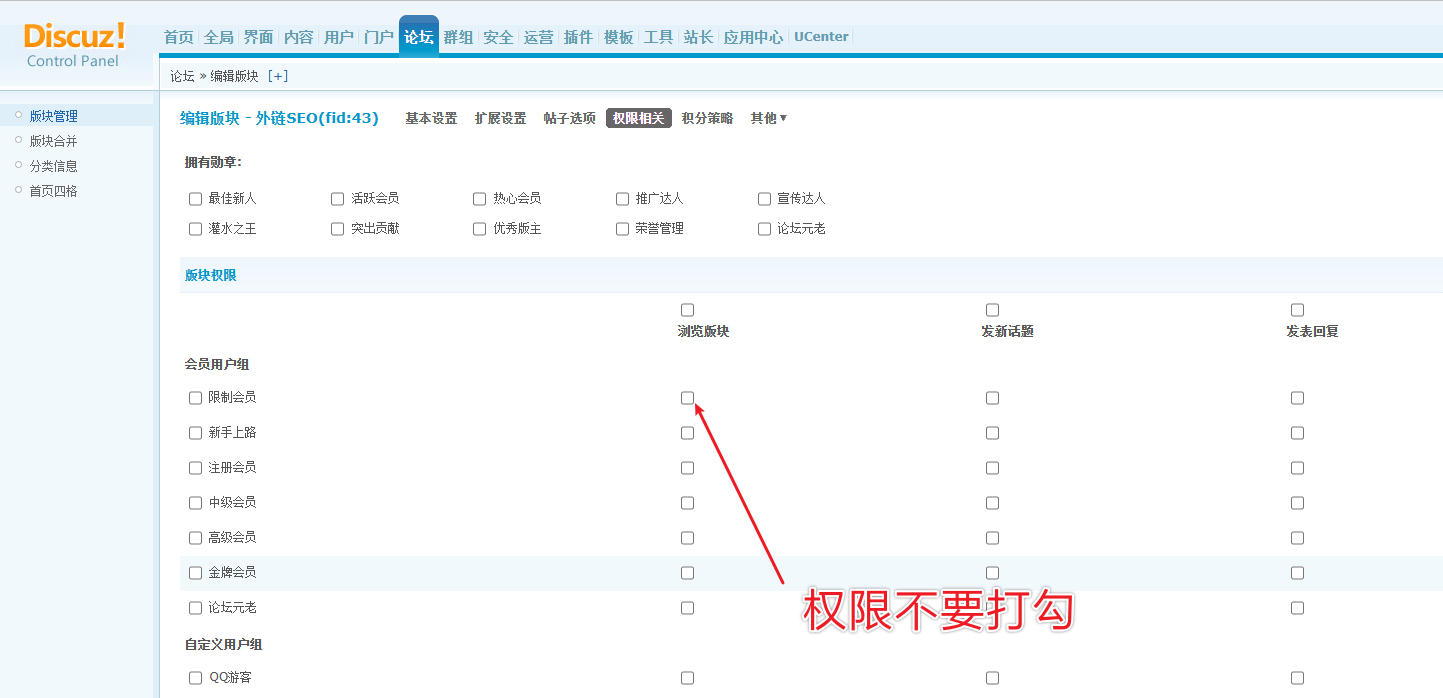Check 发表回复 permission for 注册会员
Screen dimensions: 1443x698
point(1297,468)
